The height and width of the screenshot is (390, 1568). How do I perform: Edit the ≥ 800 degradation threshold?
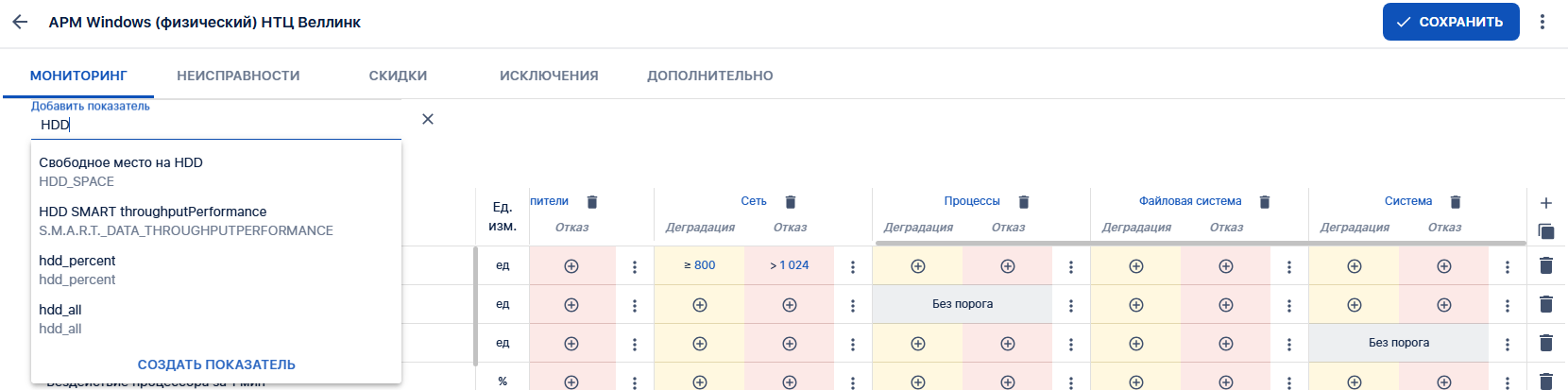(x=700, y=265)
